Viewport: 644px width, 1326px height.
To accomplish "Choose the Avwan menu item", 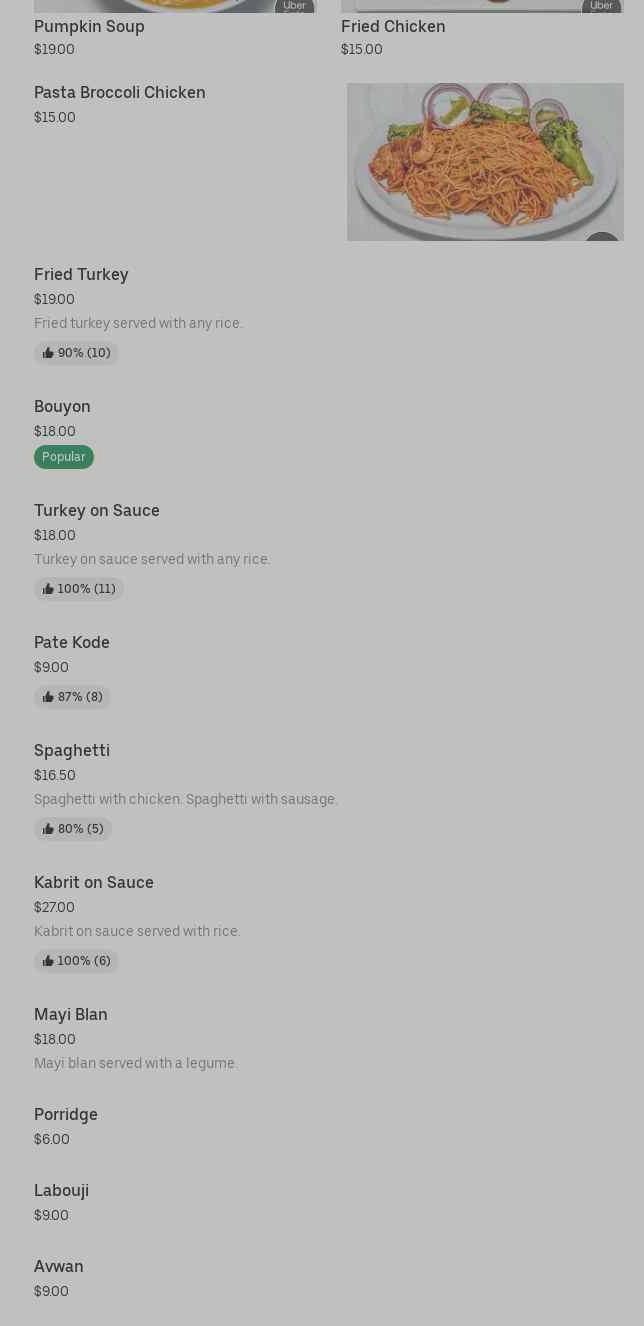I will pos(59,1267).
